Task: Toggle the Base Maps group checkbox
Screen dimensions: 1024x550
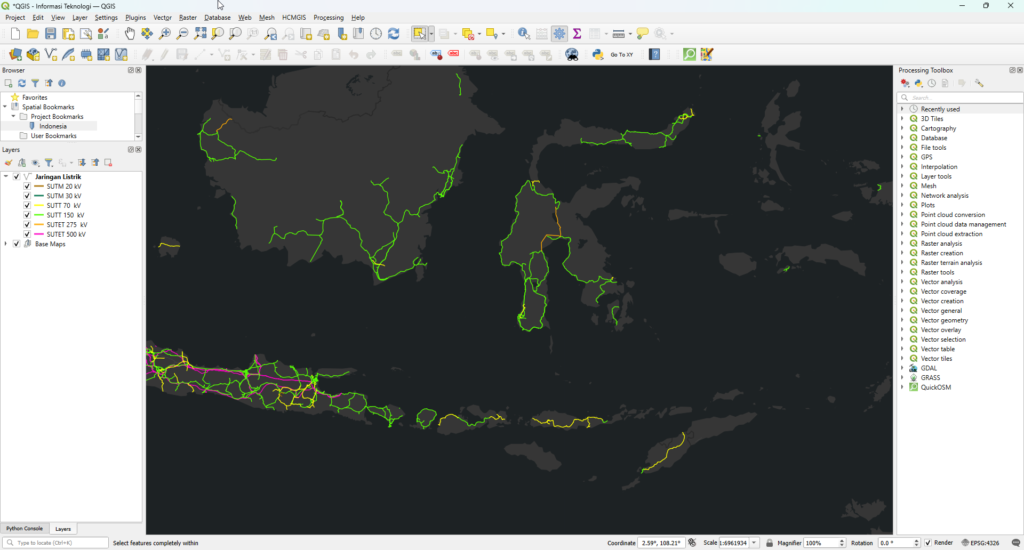Action: point(16,244)
